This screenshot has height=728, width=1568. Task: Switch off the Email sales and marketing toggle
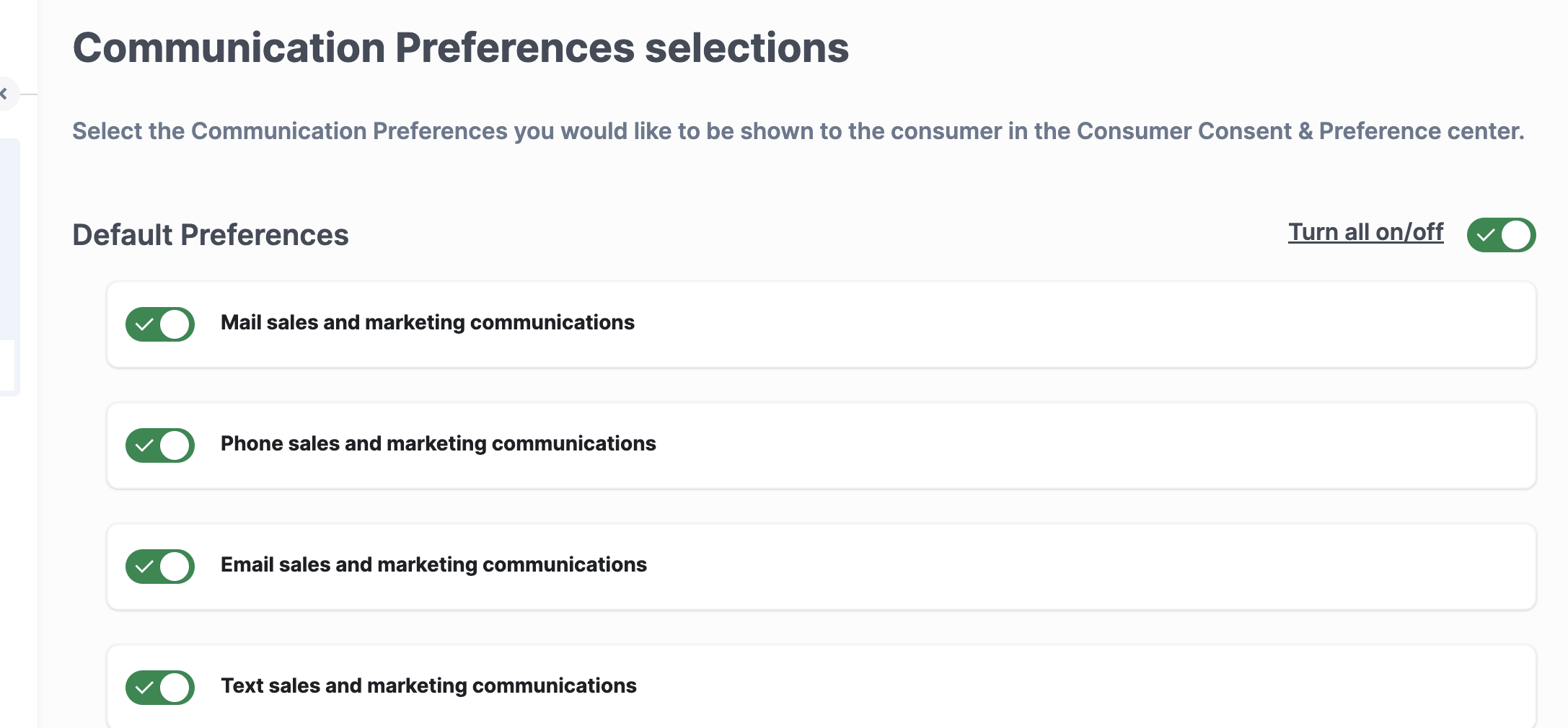pos(160,567)
